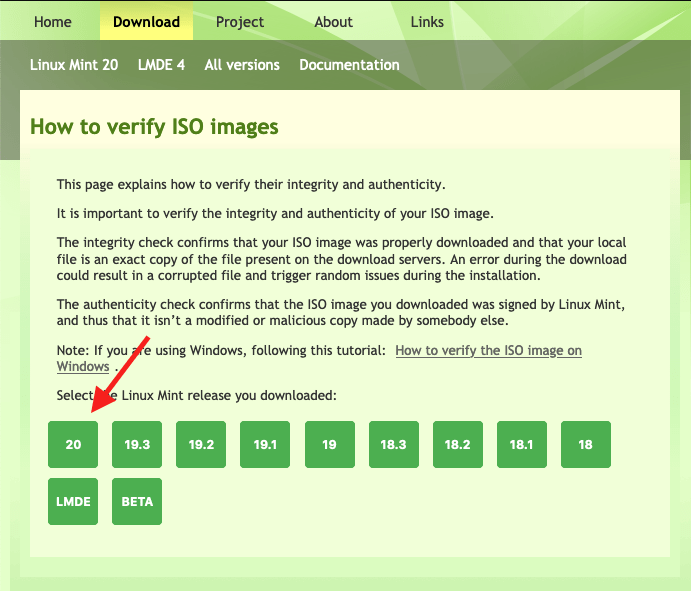Open the Home navigation tab
Viewport: 691px width, 591px height.
[x=52, y=22]
